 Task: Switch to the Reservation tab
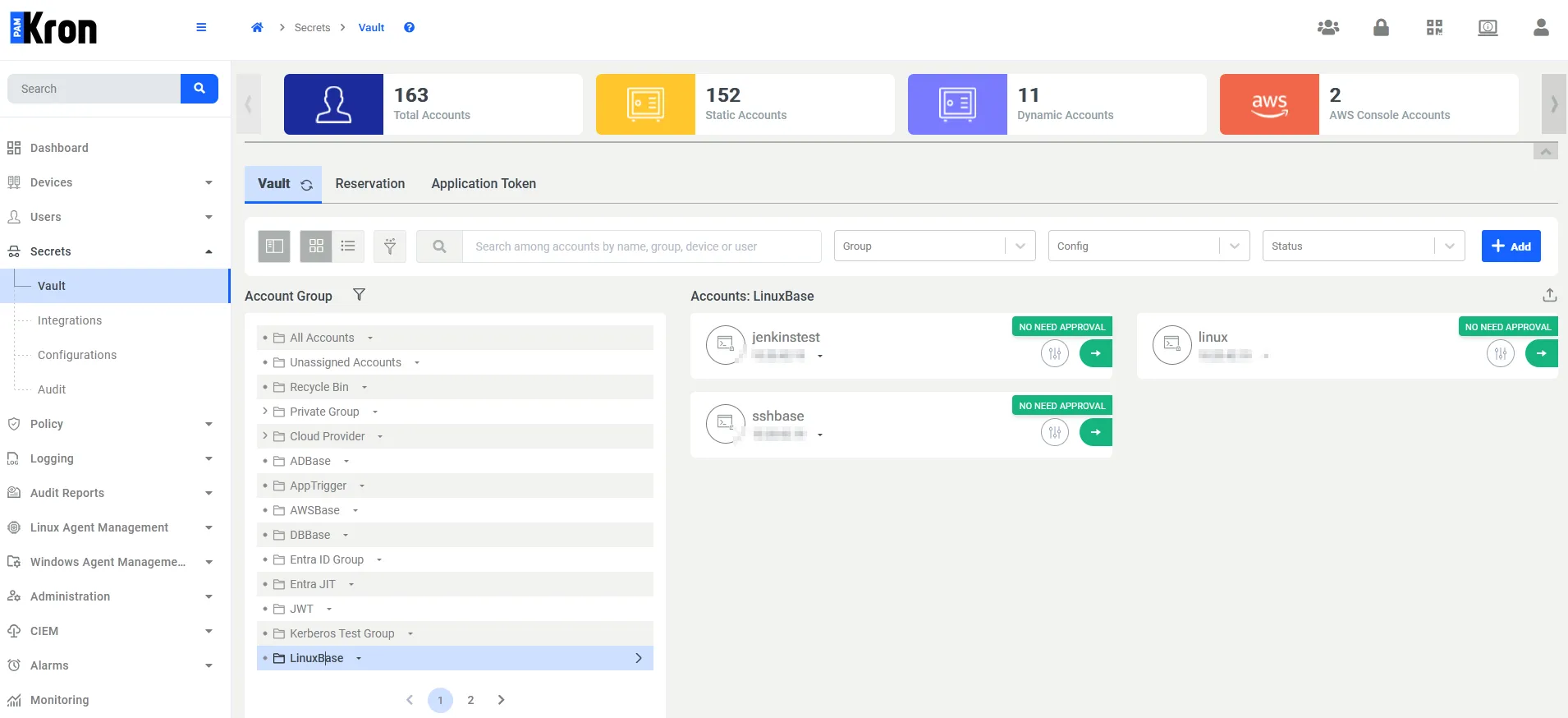click(370, 184)
